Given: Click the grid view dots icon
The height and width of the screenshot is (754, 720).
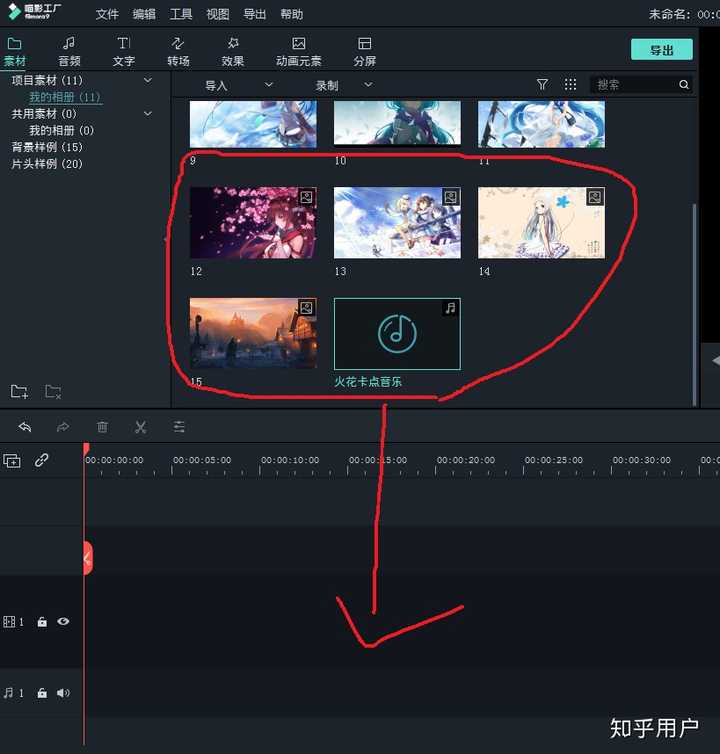Looking at the screenshot, I should [x=570, y=85].
